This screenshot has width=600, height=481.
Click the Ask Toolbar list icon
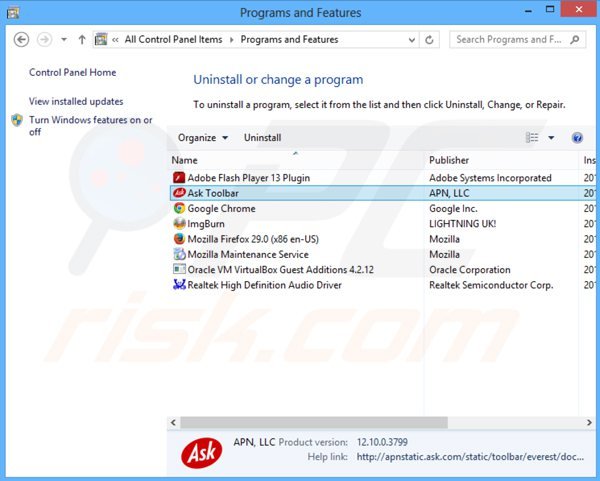(179, 193)
